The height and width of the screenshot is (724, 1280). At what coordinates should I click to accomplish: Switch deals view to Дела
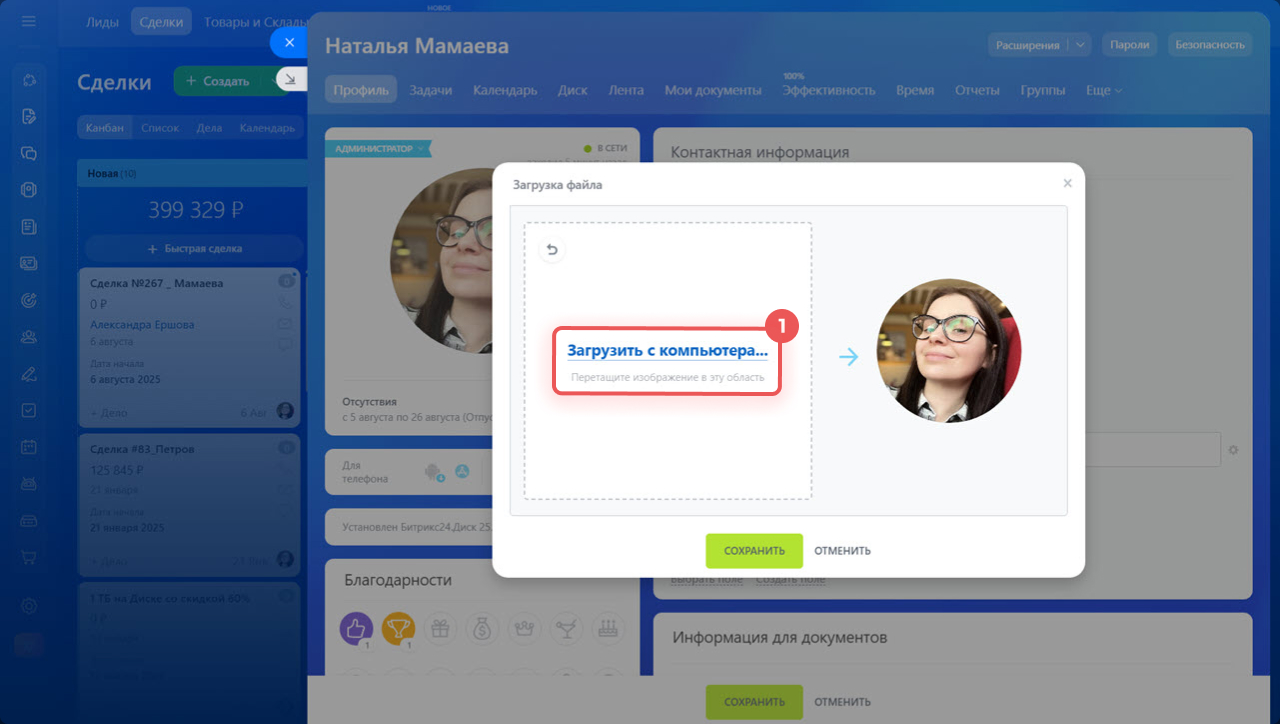tap(210, 127)
